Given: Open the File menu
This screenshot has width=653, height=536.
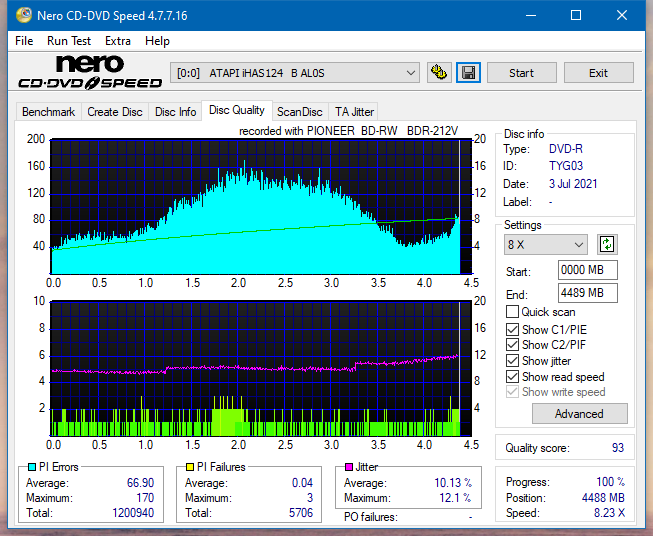Looking at the screenshot, I should coord(24,41).
